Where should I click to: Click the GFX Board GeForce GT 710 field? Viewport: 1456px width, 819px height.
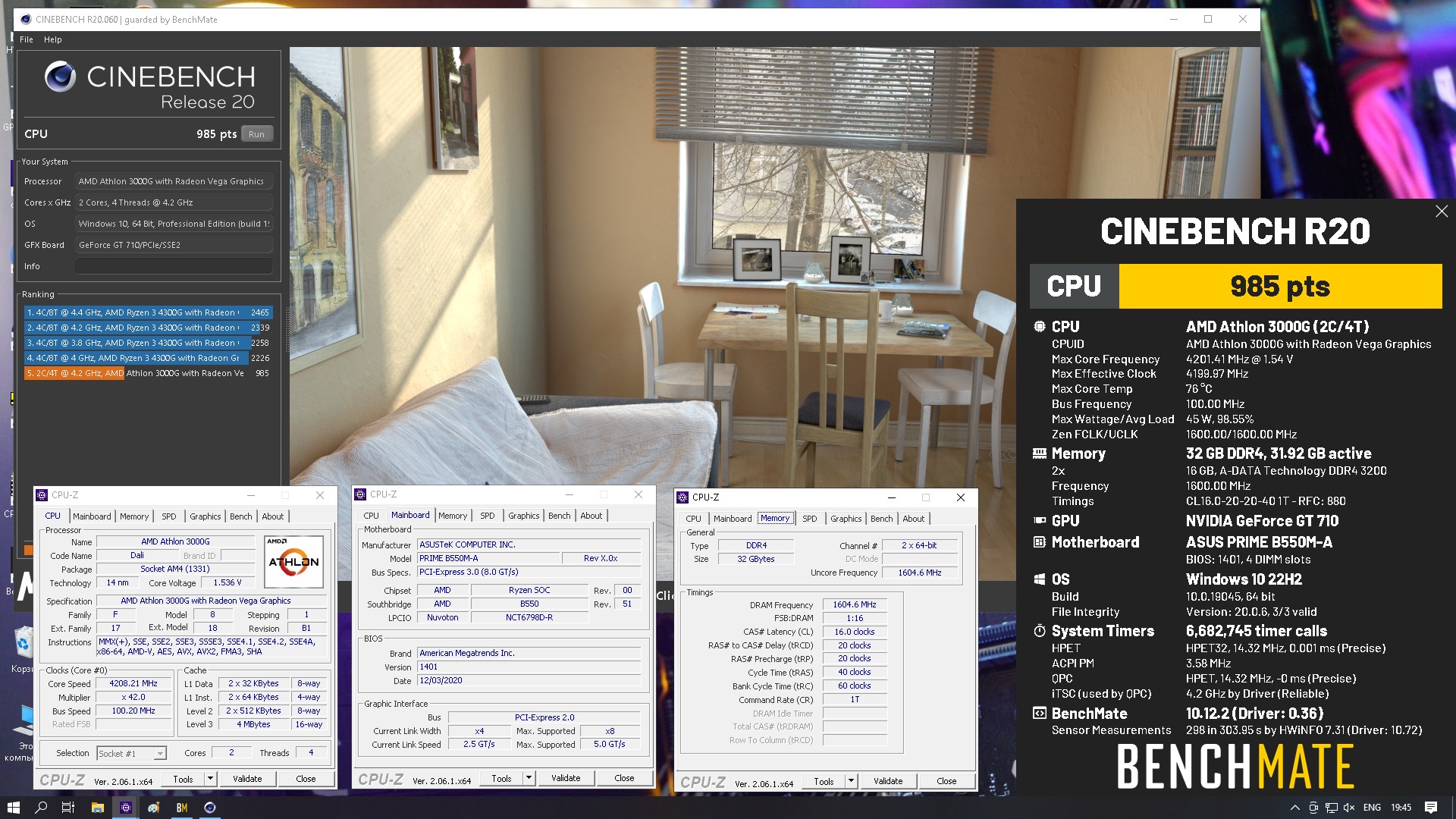coord(174,245)
